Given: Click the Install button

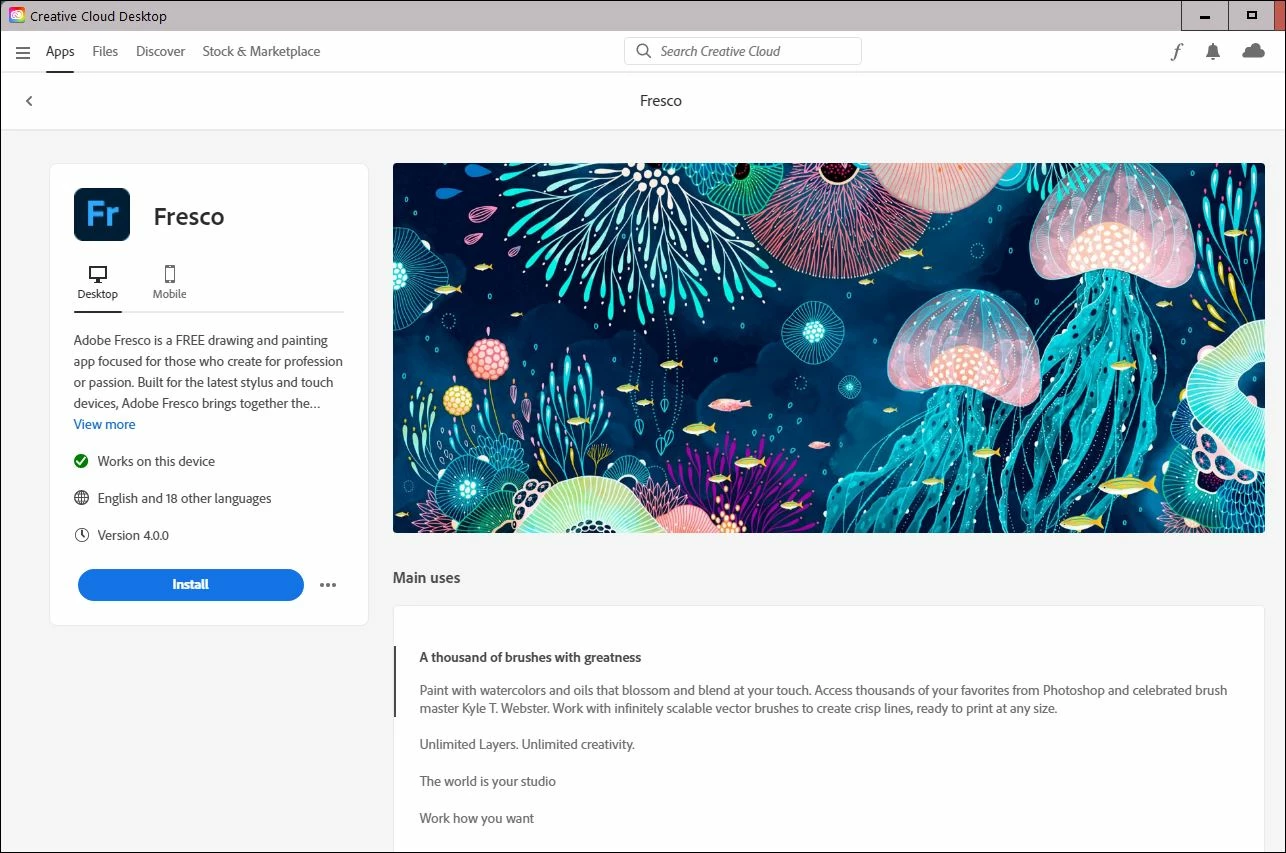Looking at the screenshot, I should coord(190,585).
